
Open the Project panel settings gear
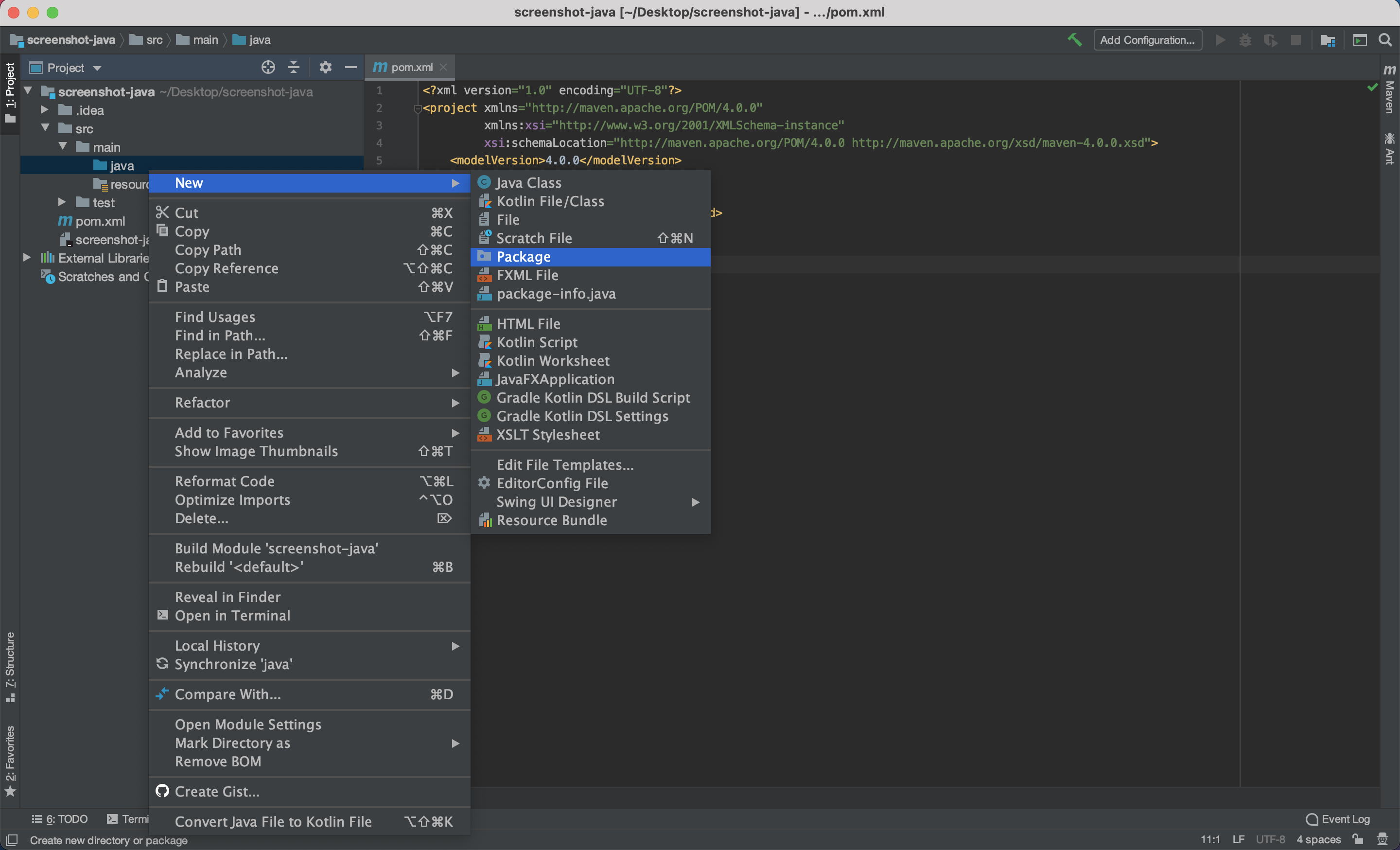click(324, 67)
